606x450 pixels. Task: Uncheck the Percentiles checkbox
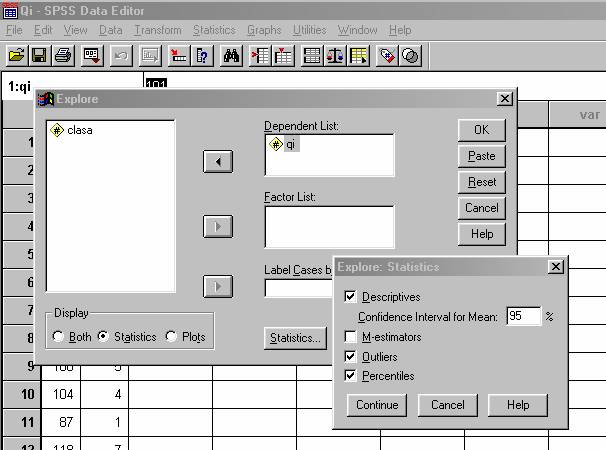350,376
